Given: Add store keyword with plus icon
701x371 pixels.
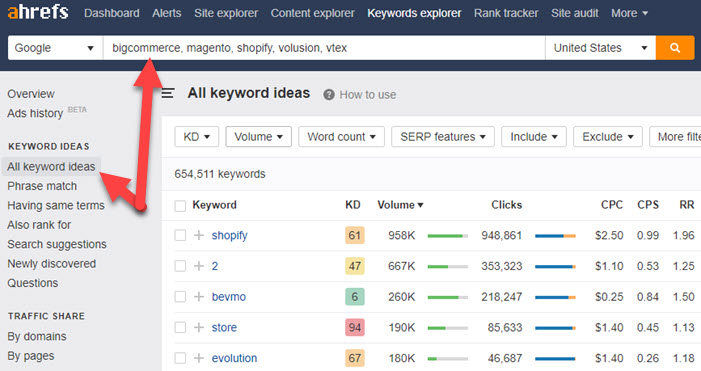Looking at the screenshot, I should [x=199, y=328].
